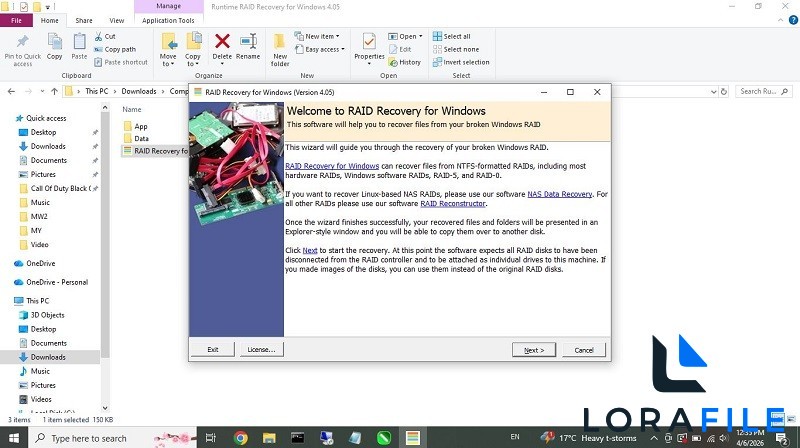800x448 pixels.
Task: Click the Manage contextual tab
Action: click(x=168, y=6)
